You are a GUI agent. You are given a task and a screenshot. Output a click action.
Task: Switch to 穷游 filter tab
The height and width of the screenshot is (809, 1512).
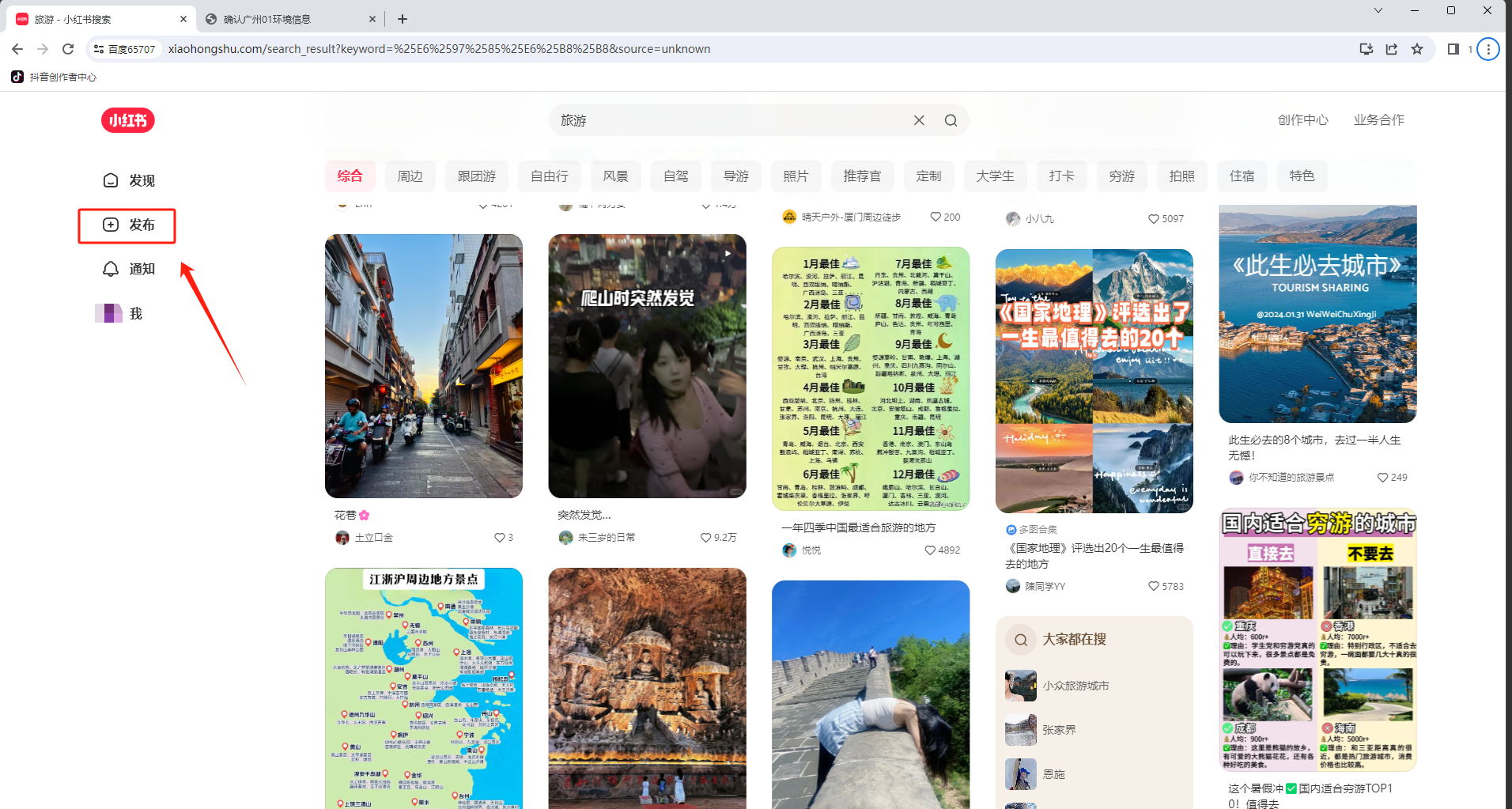tap(1121, 176)
